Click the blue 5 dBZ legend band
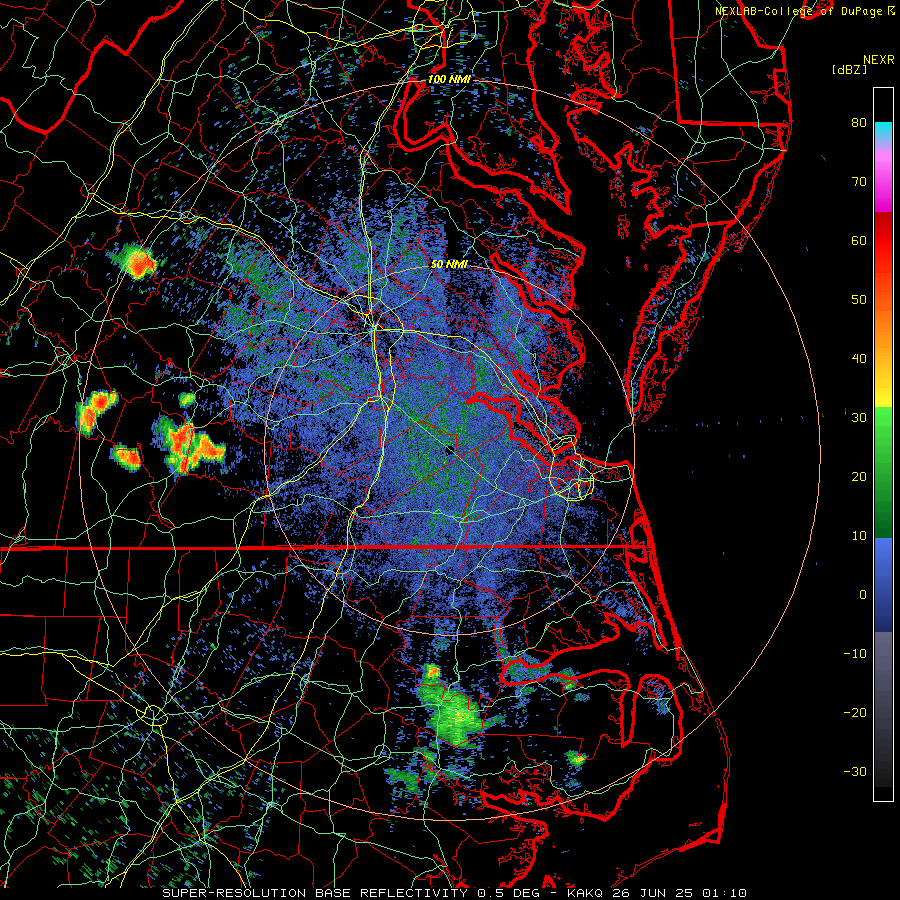Viewport: 900px width, 900px height. [x=883, y=565]
